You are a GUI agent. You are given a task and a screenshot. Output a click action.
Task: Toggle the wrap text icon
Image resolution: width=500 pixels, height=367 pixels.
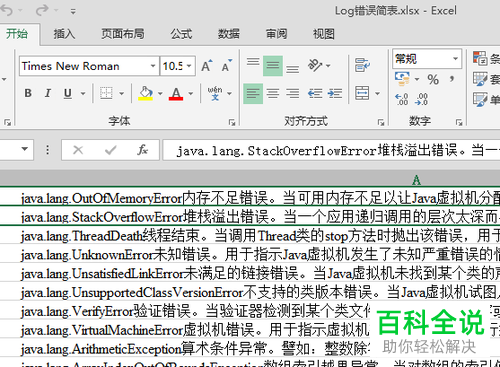[362, 65]
